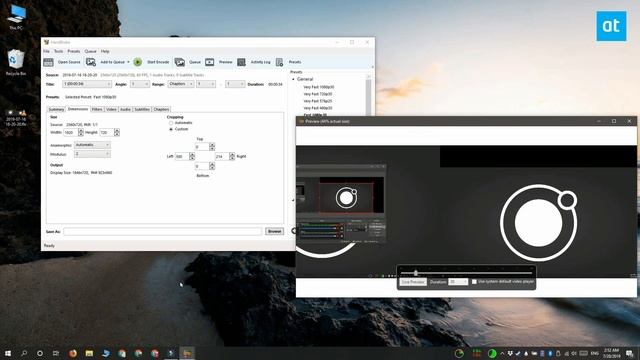The image size is (640, 360).
Task: Click the Left crop value field
Action: (182, 156)
